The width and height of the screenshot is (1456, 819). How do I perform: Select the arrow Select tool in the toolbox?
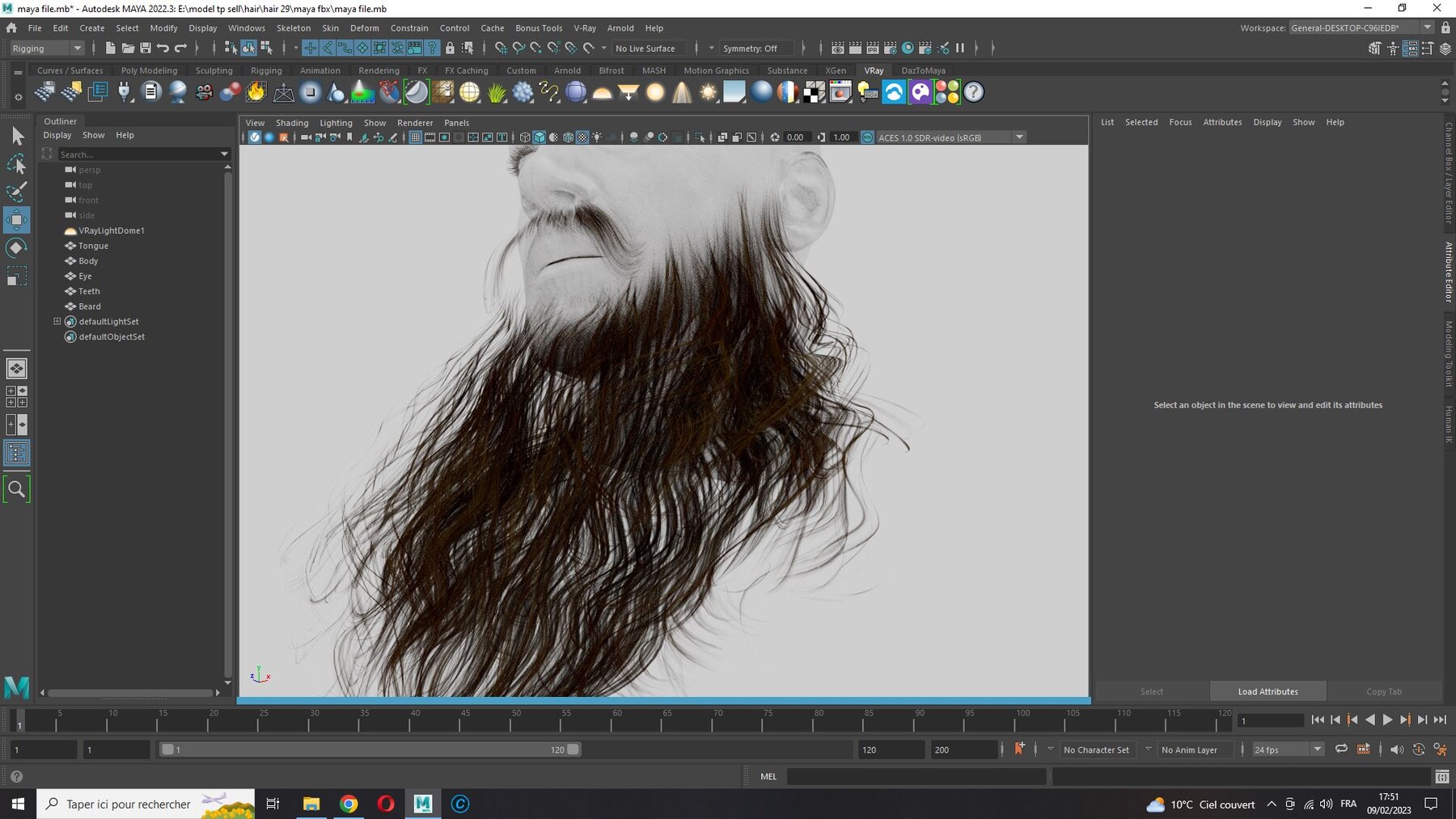click(x=17, y=136)
